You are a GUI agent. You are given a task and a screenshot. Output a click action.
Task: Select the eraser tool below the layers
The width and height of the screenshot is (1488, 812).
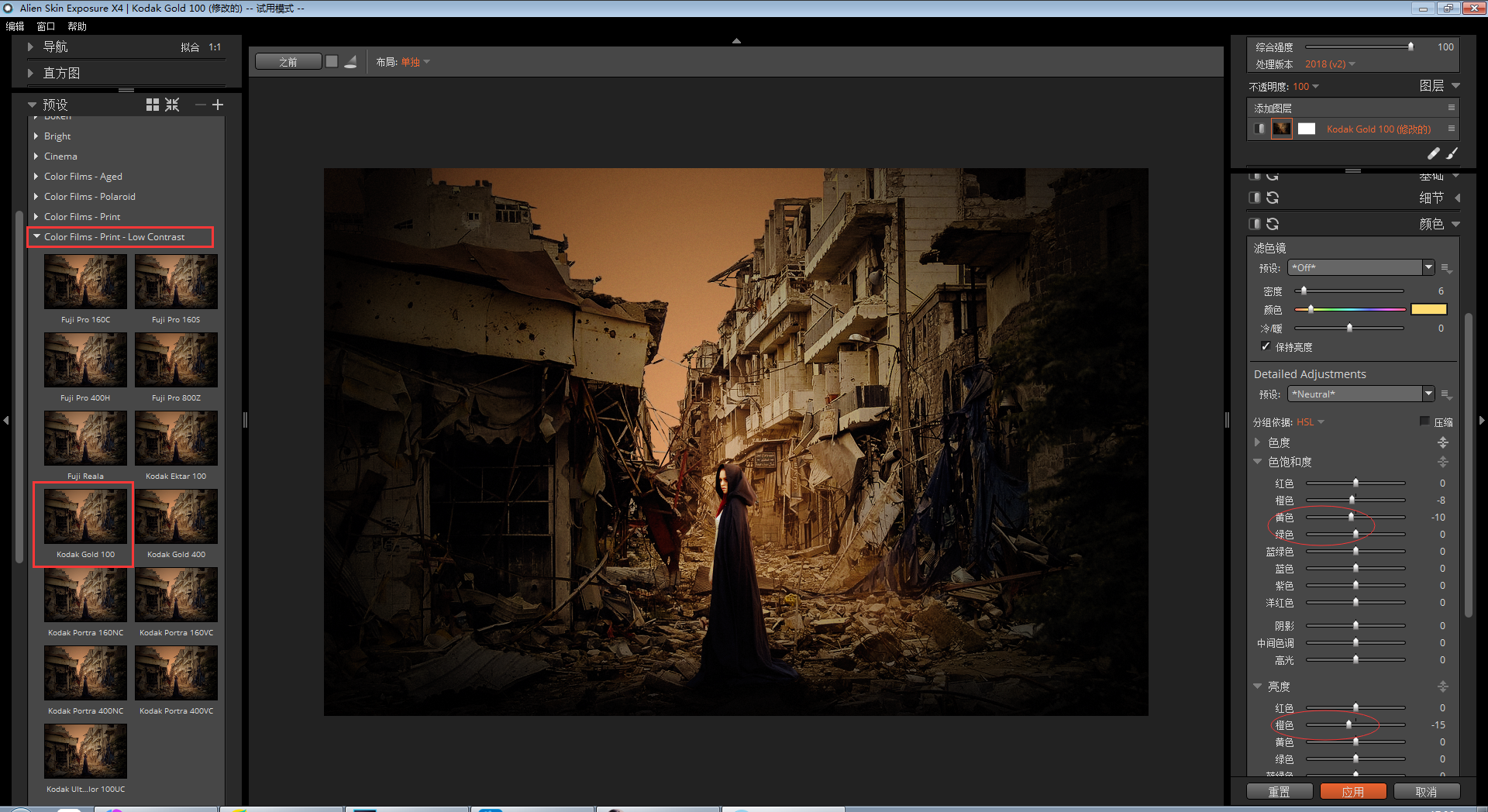pyautogui.click(x=1434, y=153)
